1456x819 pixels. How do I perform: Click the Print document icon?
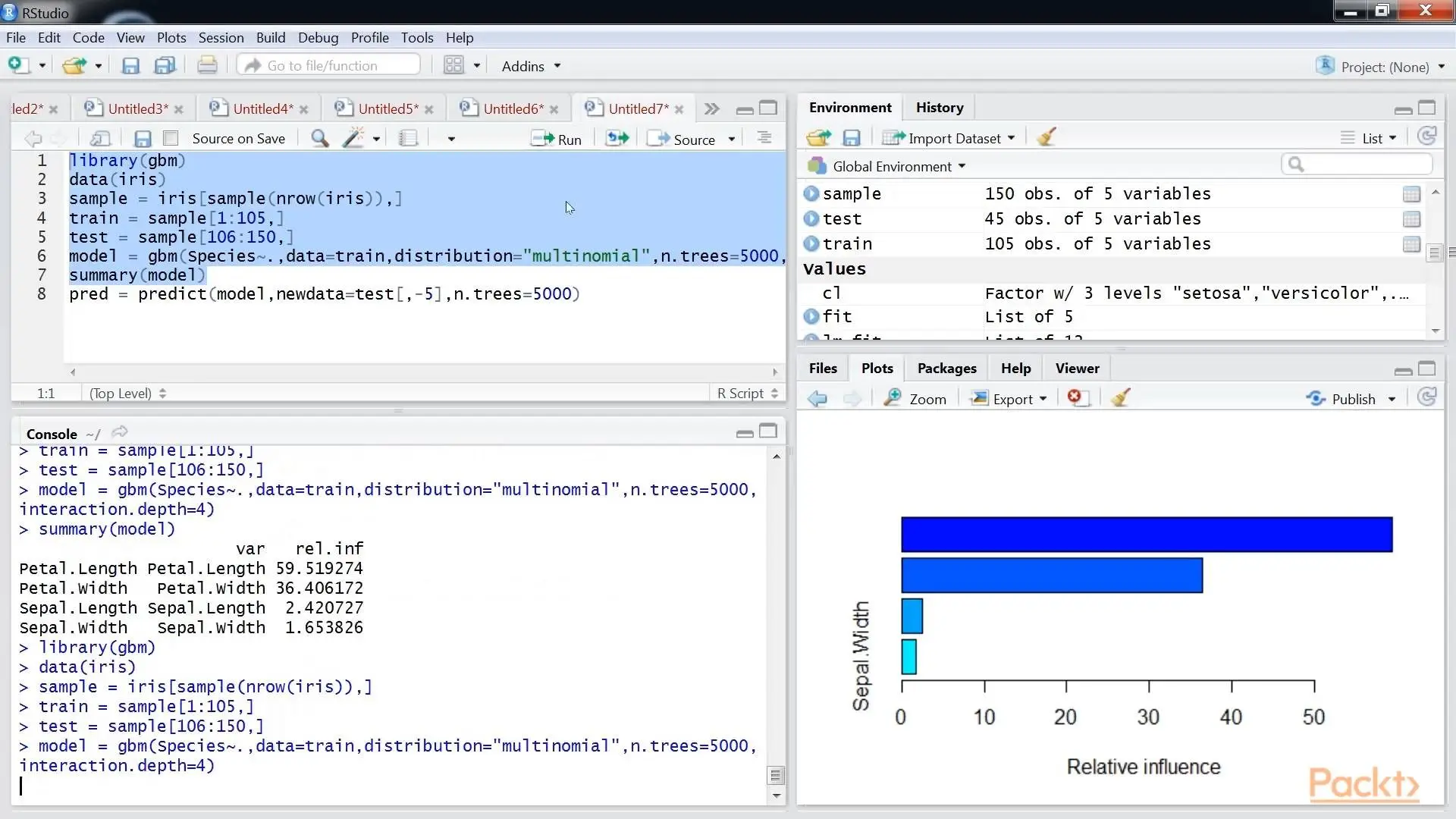coord(206,66)
